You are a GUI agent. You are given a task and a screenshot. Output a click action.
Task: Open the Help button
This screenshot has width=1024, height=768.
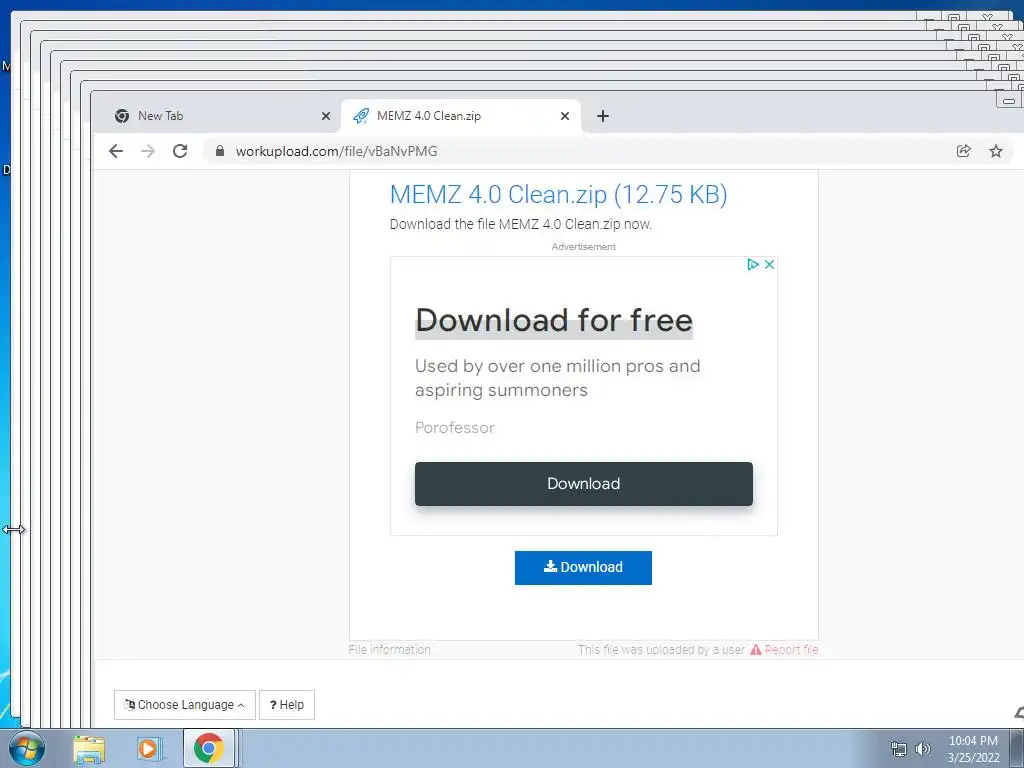[x=287, y=705]
